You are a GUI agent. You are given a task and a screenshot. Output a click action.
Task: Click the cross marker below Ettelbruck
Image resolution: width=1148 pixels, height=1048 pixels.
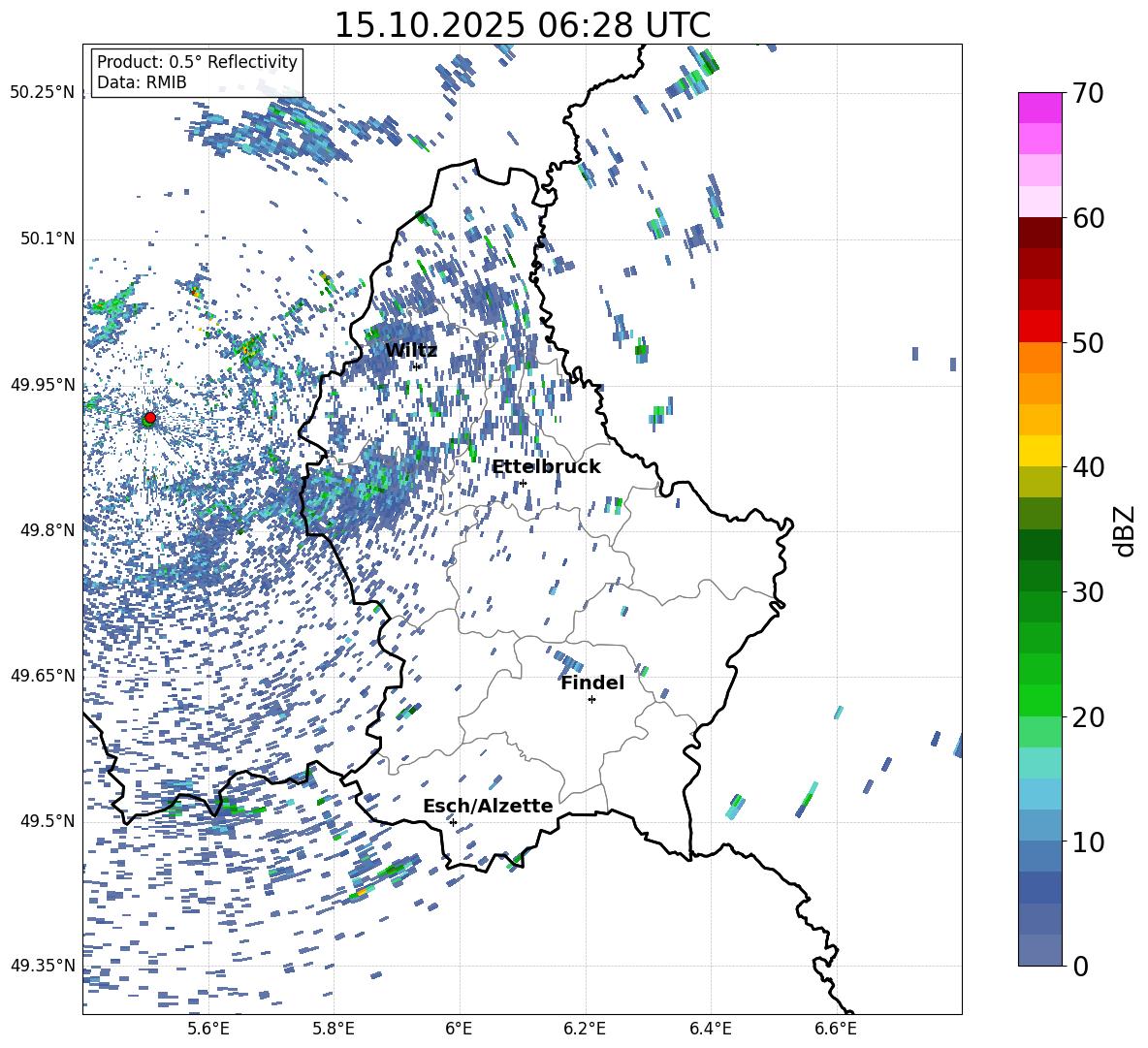pyautogui.click(x=523, y=483)
